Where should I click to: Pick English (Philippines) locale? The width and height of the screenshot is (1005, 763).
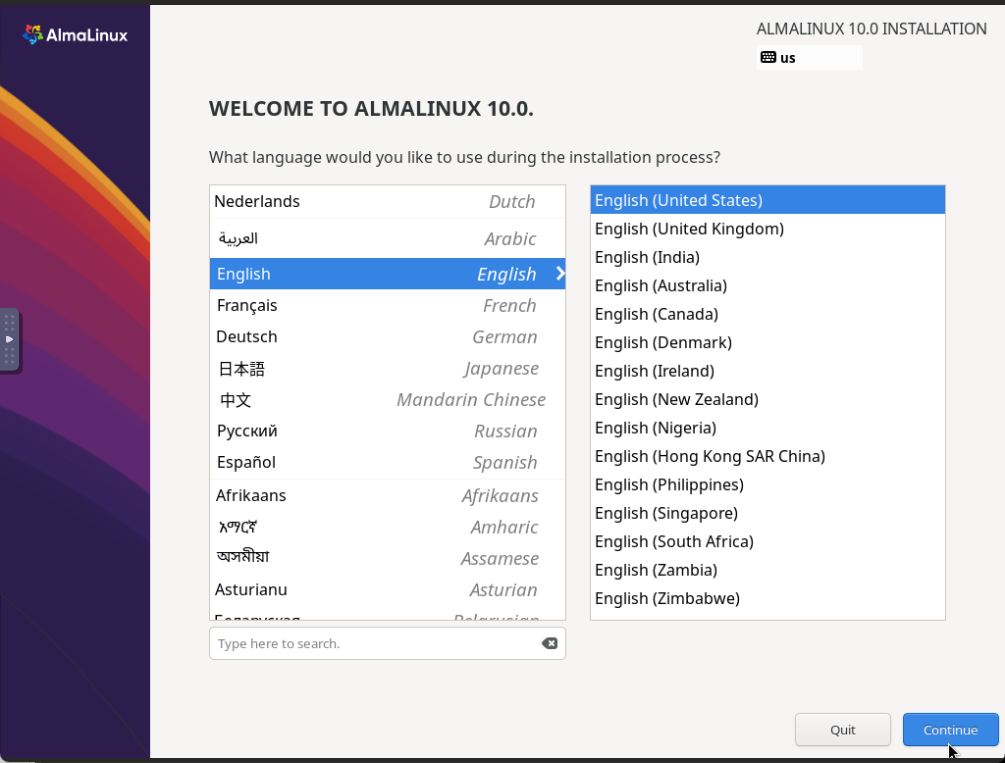(767, 485)
